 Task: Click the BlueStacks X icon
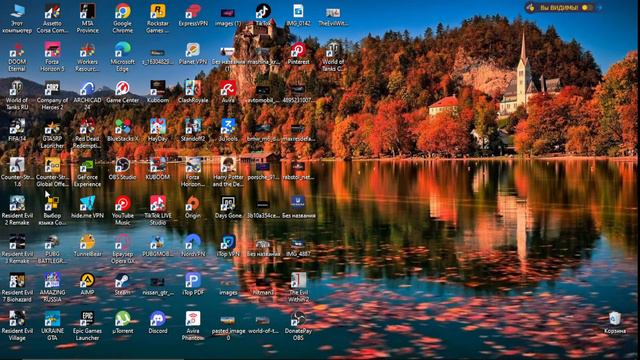coord(122,131)
